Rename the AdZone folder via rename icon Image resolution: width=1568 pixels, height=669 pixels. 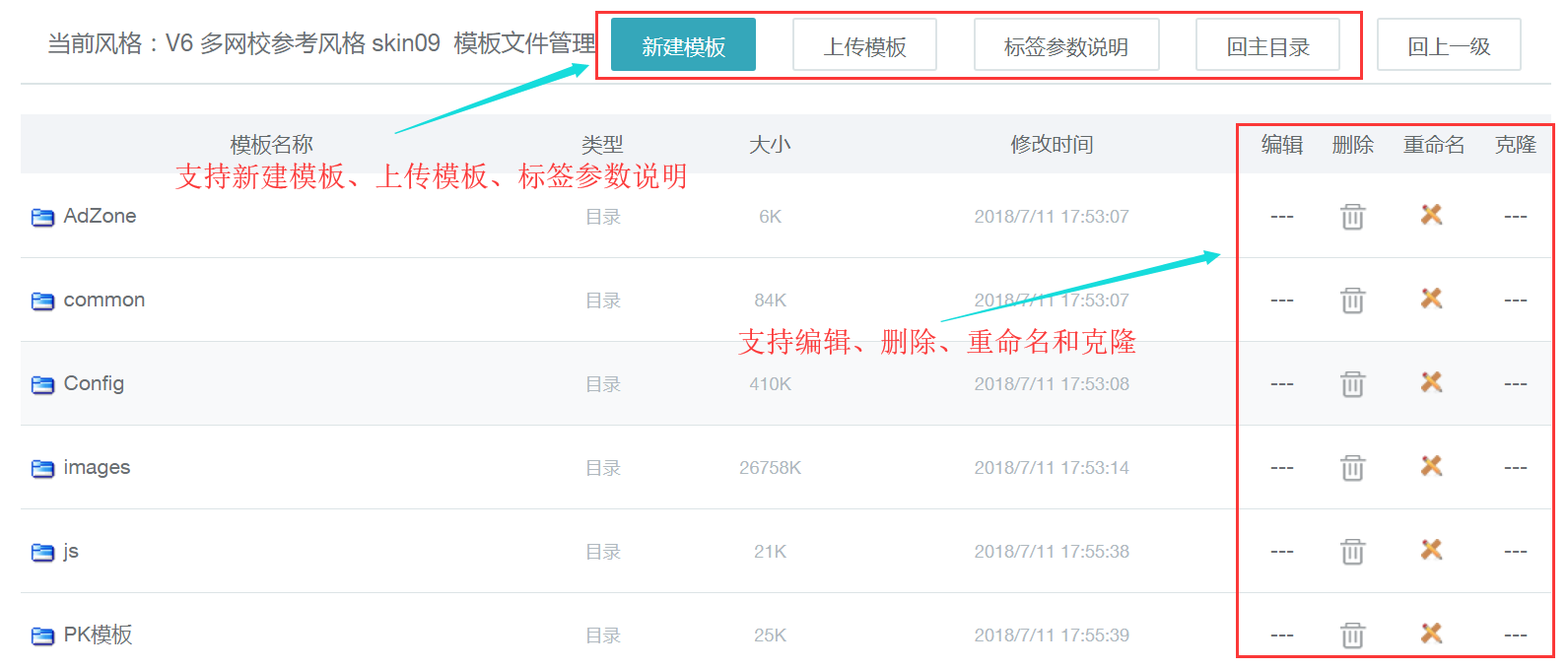1432,214
